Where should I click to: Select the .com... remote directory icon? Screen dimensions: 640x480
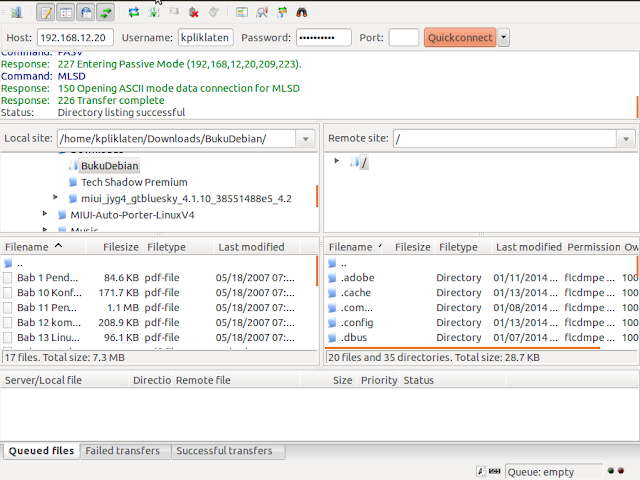click(x=333, y=308)
